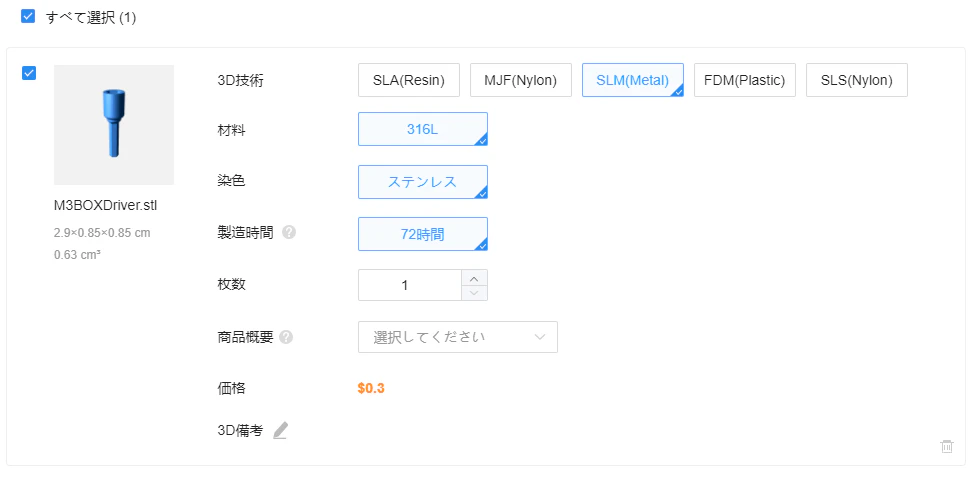
Task: Open the 商品概要 dropdown menu
Action: 458,337
